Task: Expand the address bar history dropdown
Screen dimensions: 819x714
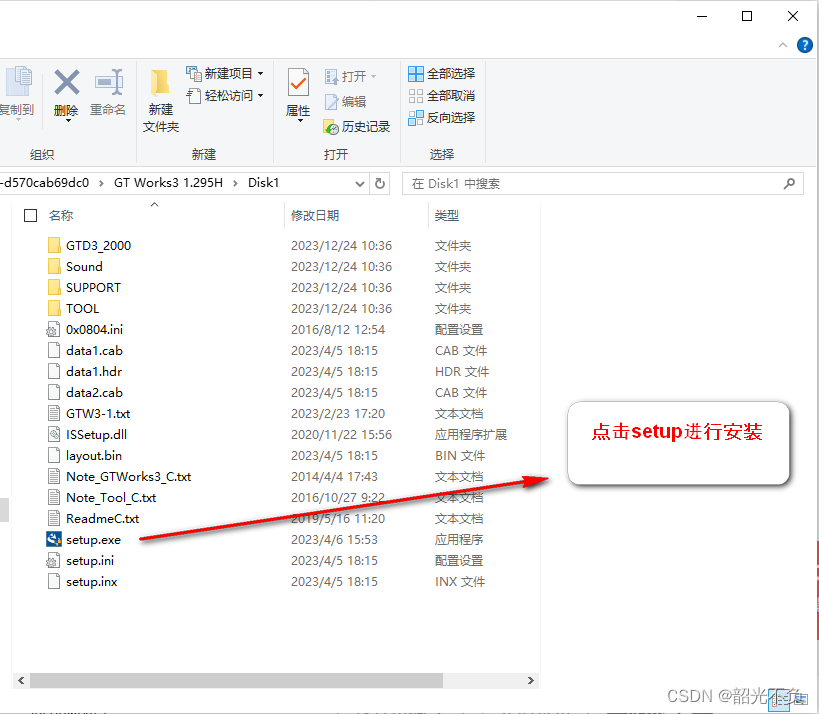Action: (x=359, y=184)
